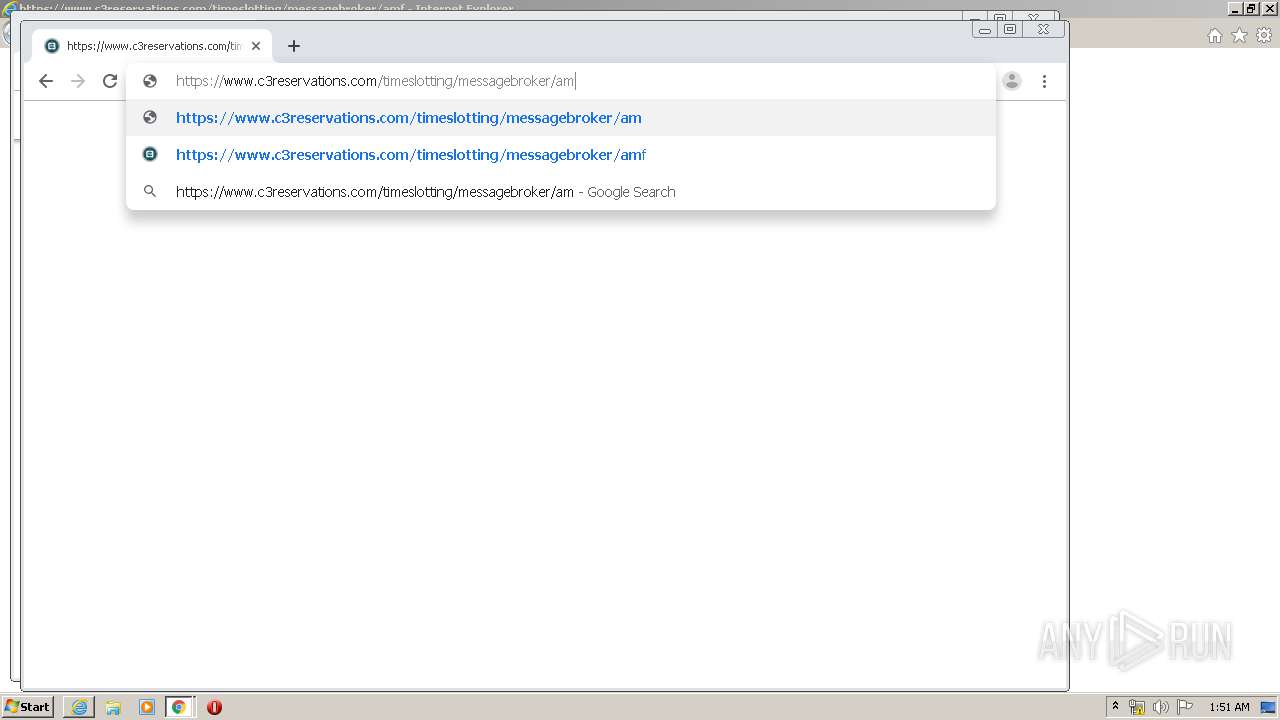
Task: Open Internet Explorer Favorites star
Action: [x=1240, y=36]
